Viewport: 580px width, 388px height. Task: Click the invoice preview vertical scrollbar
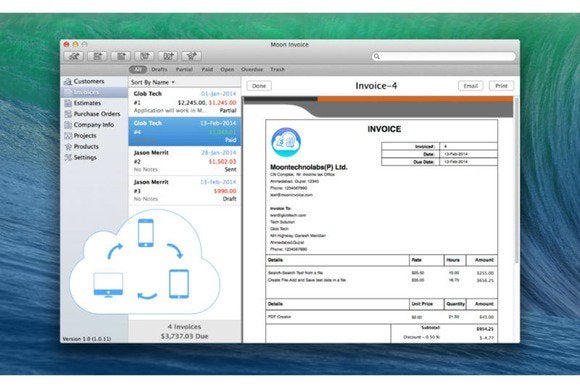pos(516,180)
